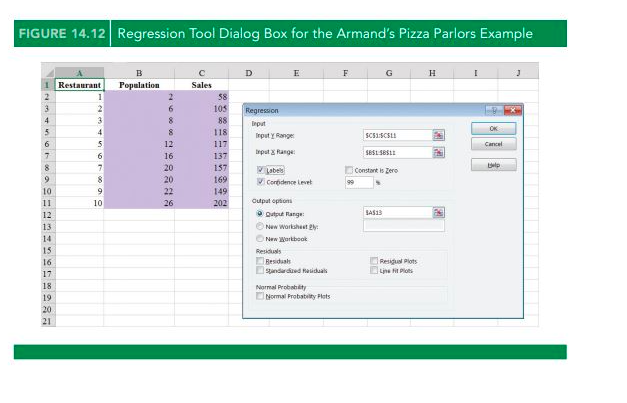Click Sales cell with value 105
The width and height of the screenshot is (627, 403).
point(202,108)
